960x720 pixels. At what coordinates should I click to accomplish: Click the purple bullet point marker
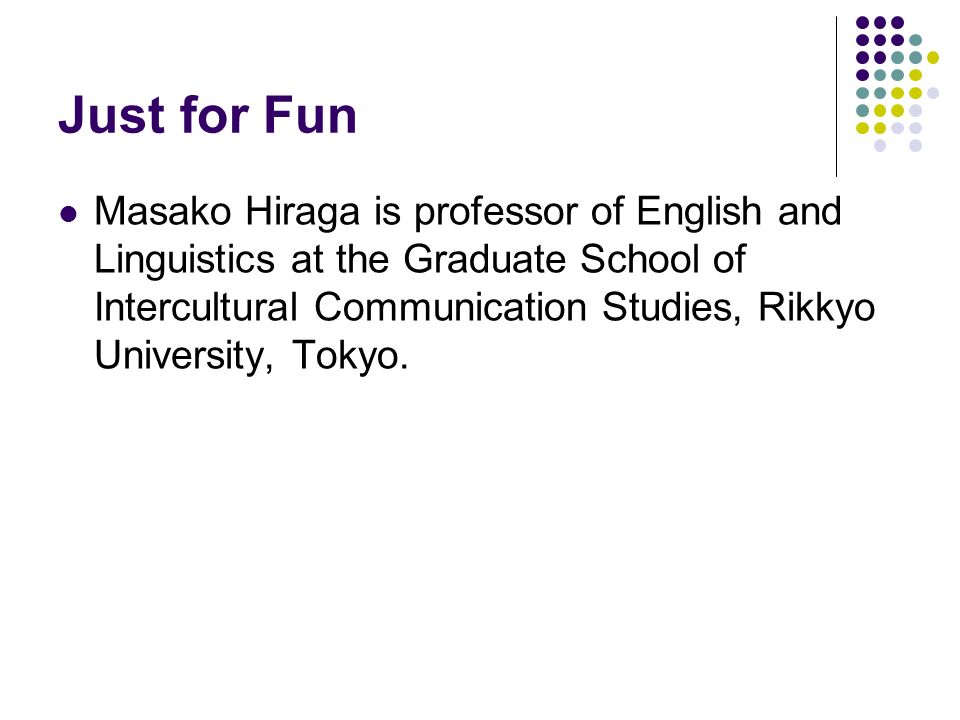pyautogui.click(x=69, y=214)
